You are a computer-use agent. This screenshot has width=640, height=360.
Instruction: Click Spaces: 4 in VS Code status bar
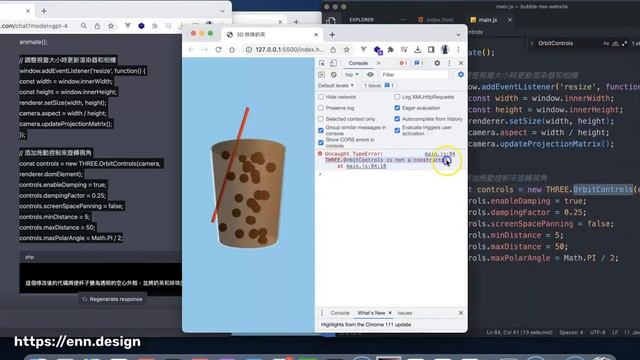(x=571, y=333)
